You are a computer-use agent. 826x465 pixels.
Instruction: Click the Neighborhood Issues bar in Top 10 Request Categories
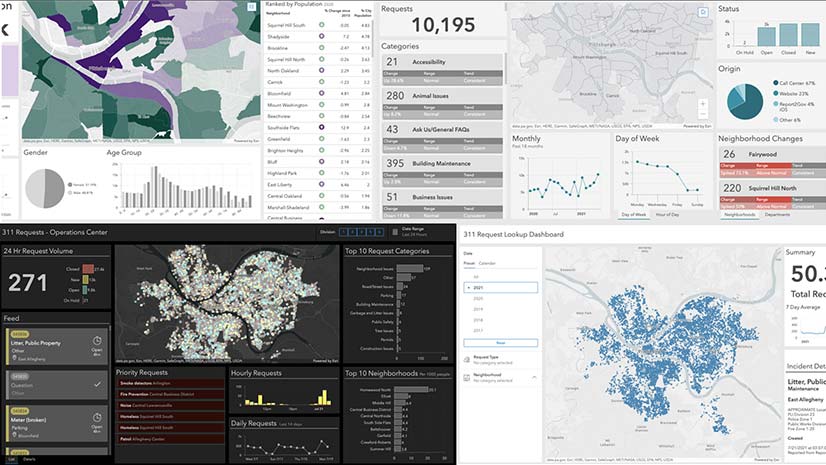point(410,269)
